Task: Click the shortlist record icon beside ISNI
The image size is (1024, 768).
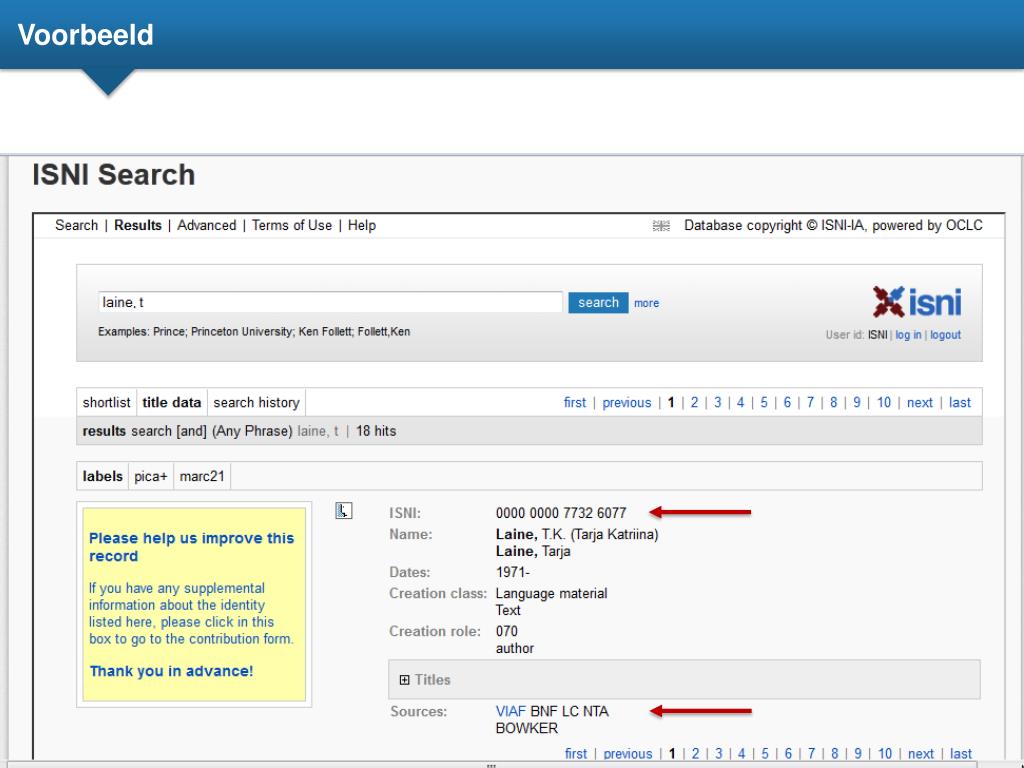Action: tap(344, 511)
